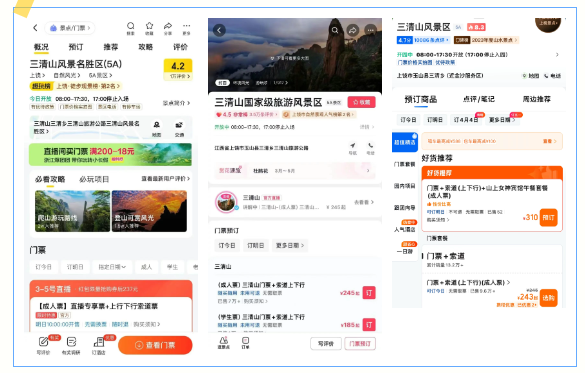Image resolution: width=585 pixels, height=373 pixels.
Task: Tap 三清山 官方直播 avatar
Action: coord(226,202)
